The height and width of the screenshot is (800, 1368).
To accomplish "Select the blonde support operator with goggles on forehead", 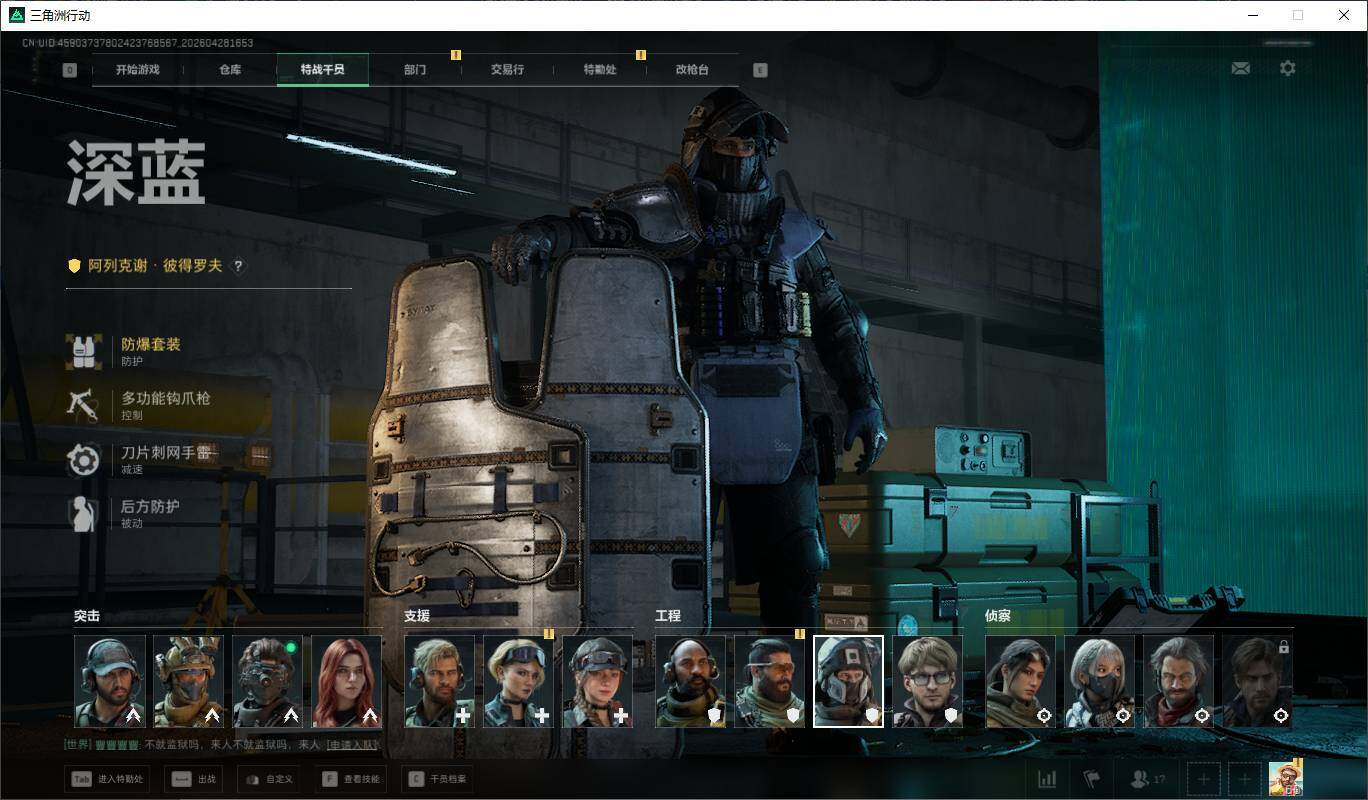I will [x=519, y=681].
